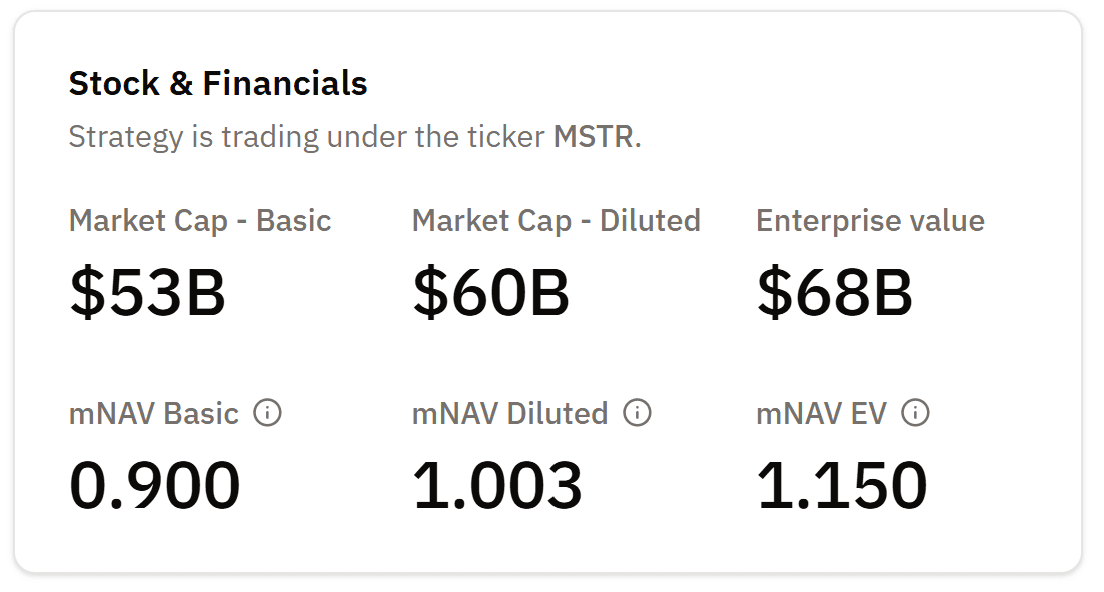Image resolution: width=1104 pixels, height=592 pixels.
Task: Select the MSTR ticker text
Action: click(594, 137)
